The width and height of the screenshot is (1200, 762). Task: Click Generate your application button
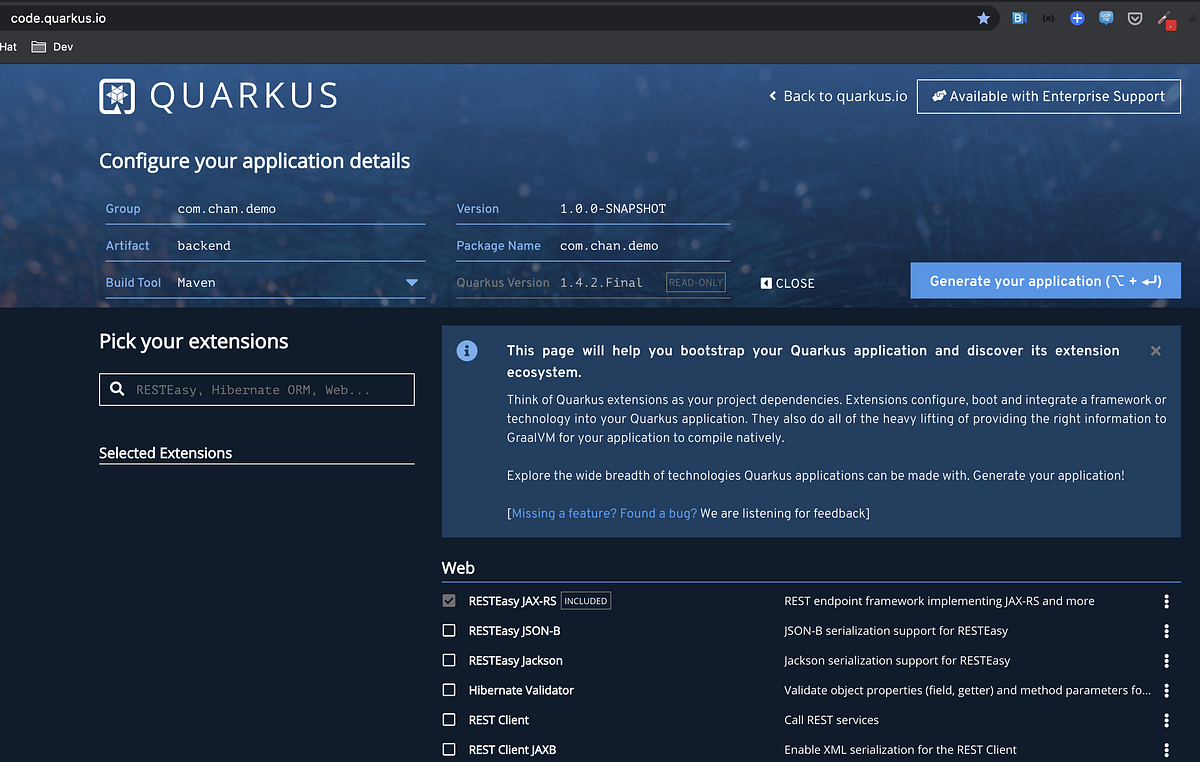(1044, 281)
